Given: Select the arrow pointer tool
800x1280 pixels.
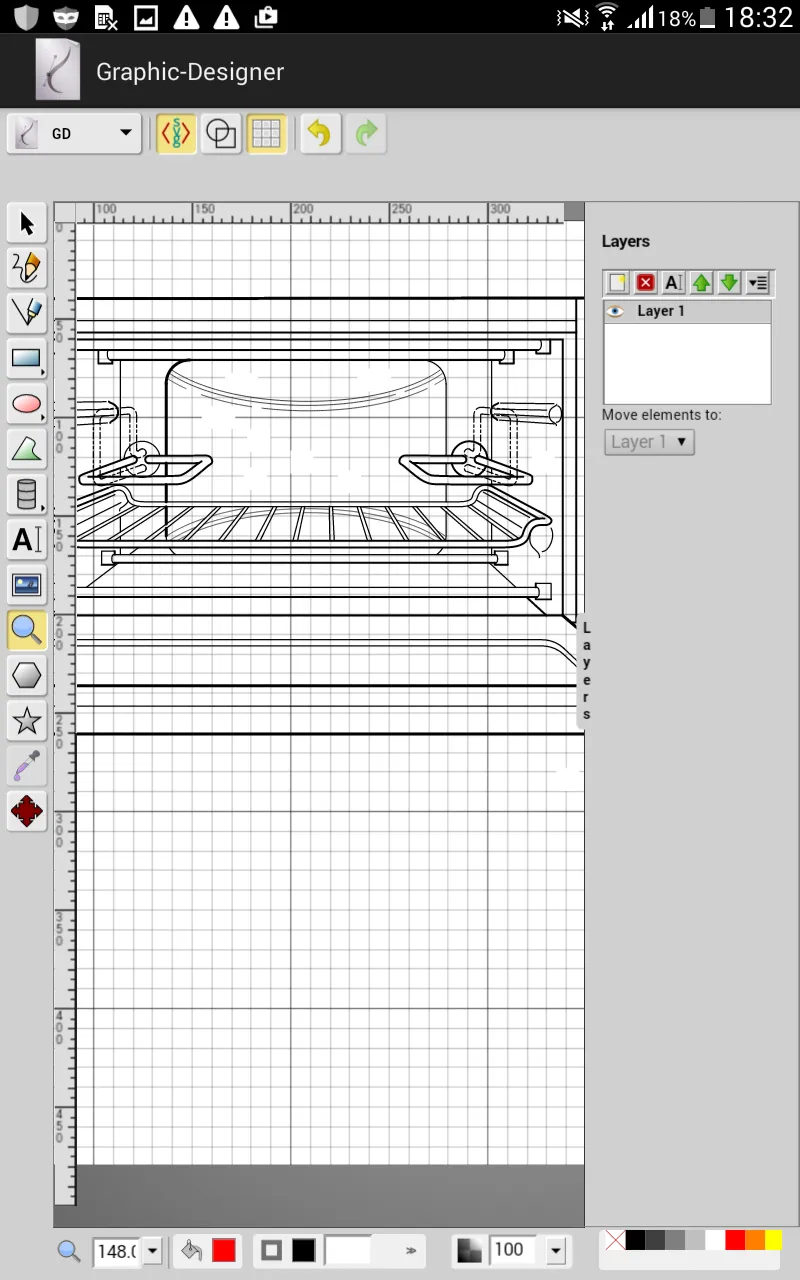Looking at the screenshot, I should click(27, 223).
